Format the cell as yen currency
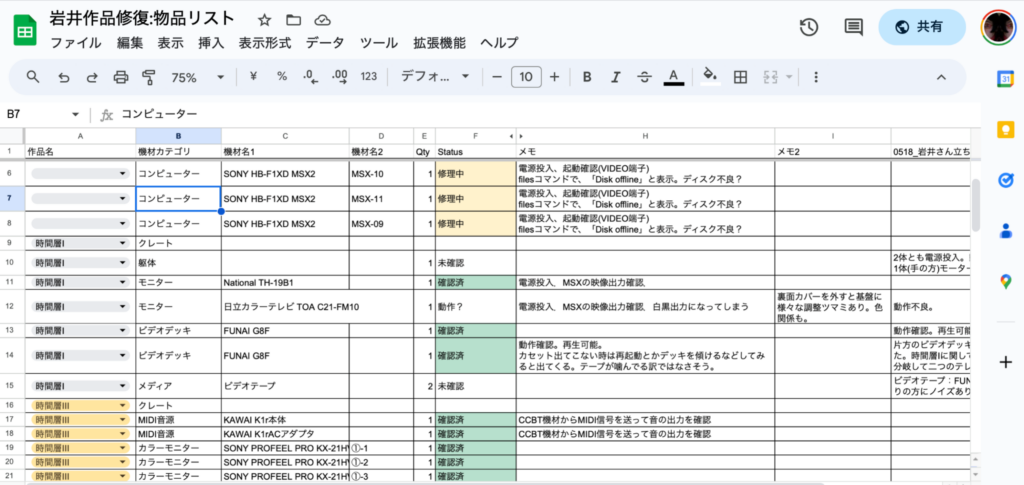 253,76
